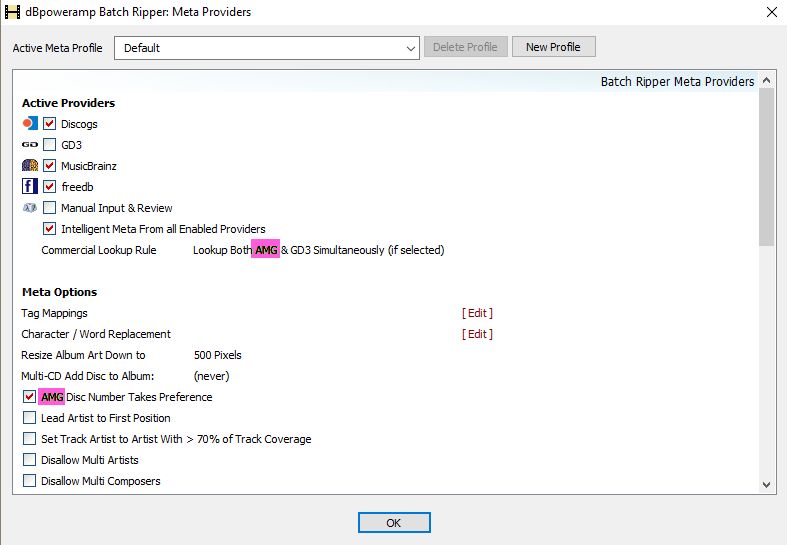Change Multi-CD Add Disc to Album setting
Screen dimensions: 787x545
[211, 376]
